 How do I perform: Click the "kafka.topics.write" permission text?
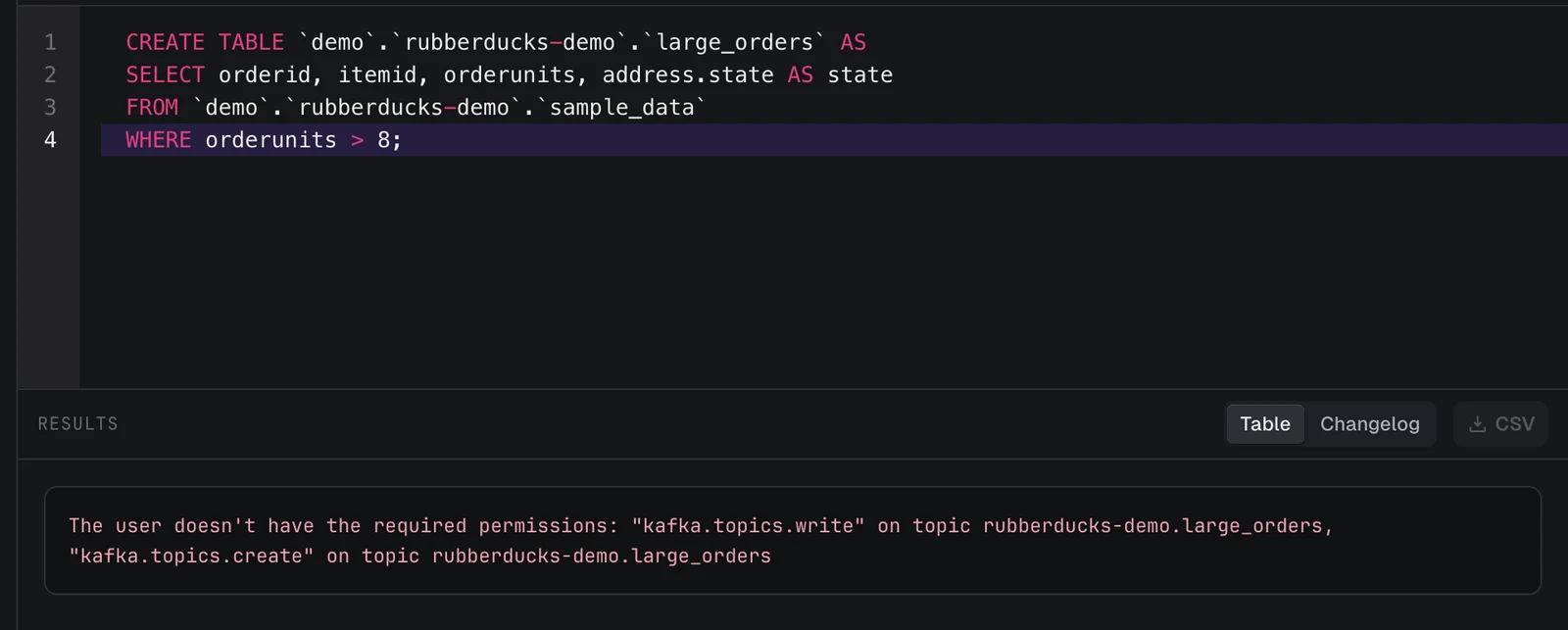click(748, 526)
